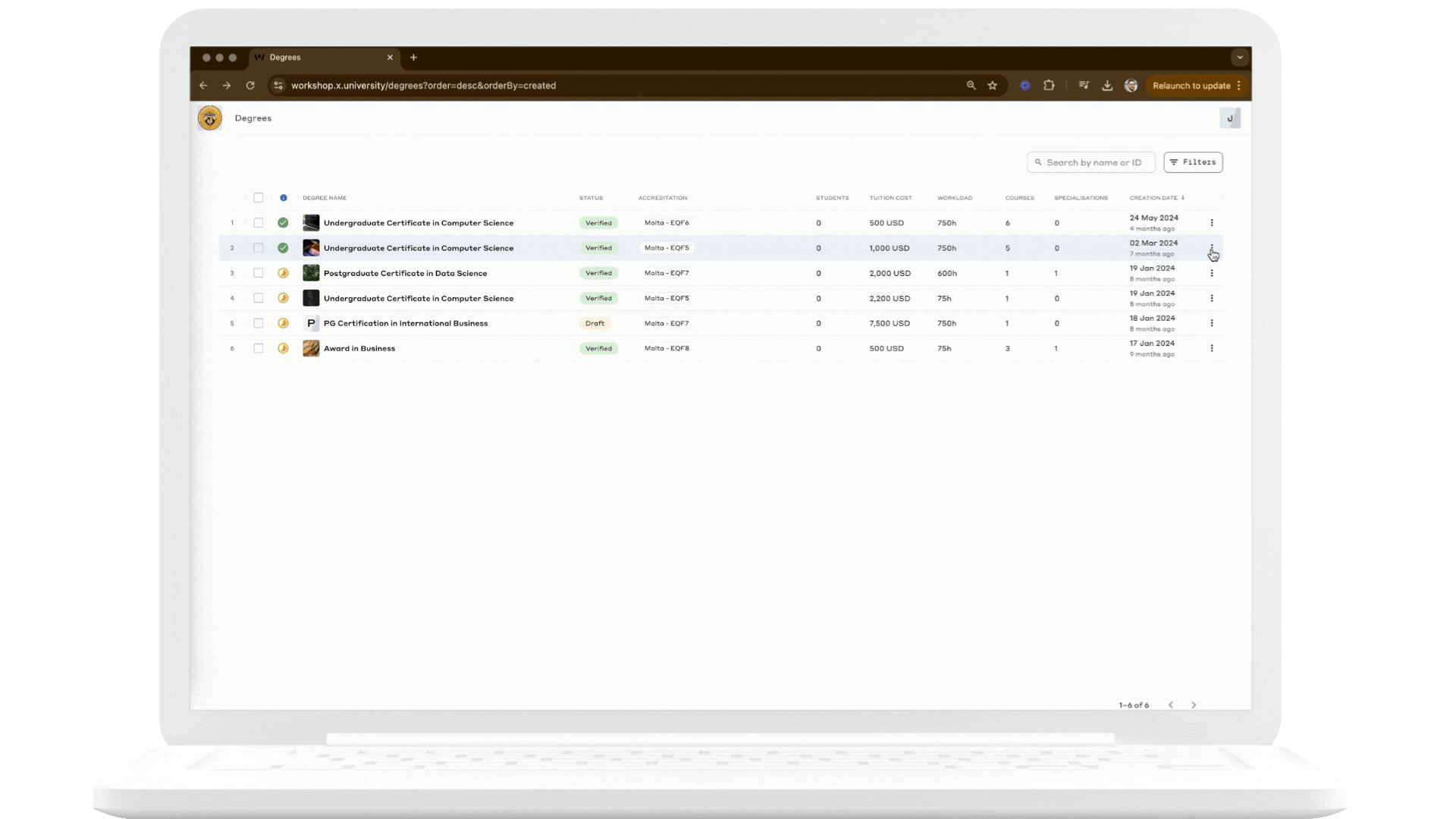This screenshot has height=819, width=1456.
Task: Open the kebab menu for PG Certification in International Business
Action: pos(1212,323)
